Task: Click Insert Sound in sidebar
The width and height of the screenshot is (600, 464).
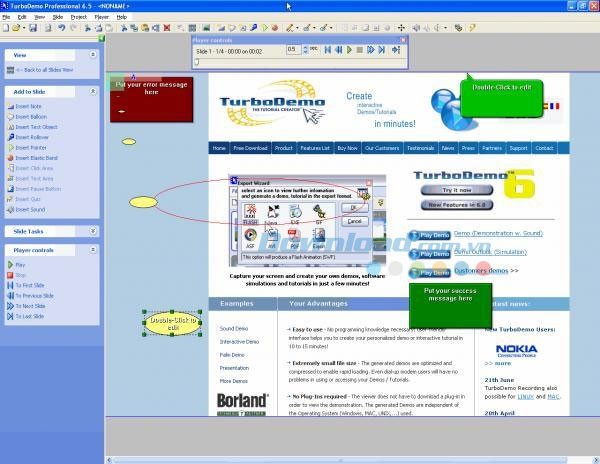Action: tap(26, 210)
